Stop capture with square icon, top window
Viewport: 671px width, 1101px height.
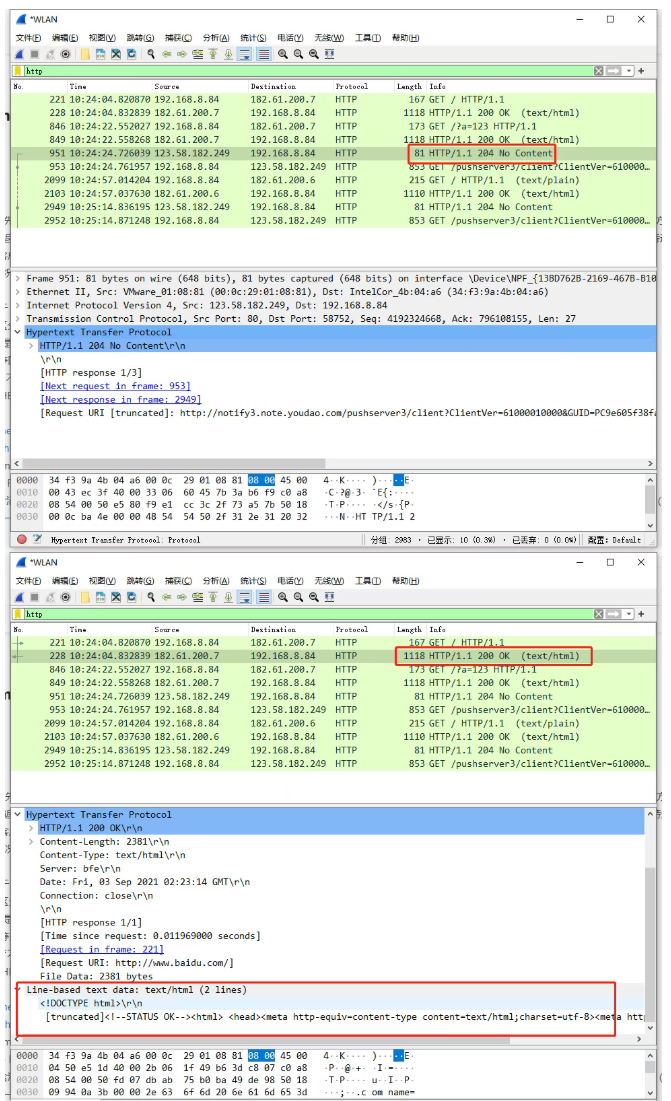coord(34,54)
